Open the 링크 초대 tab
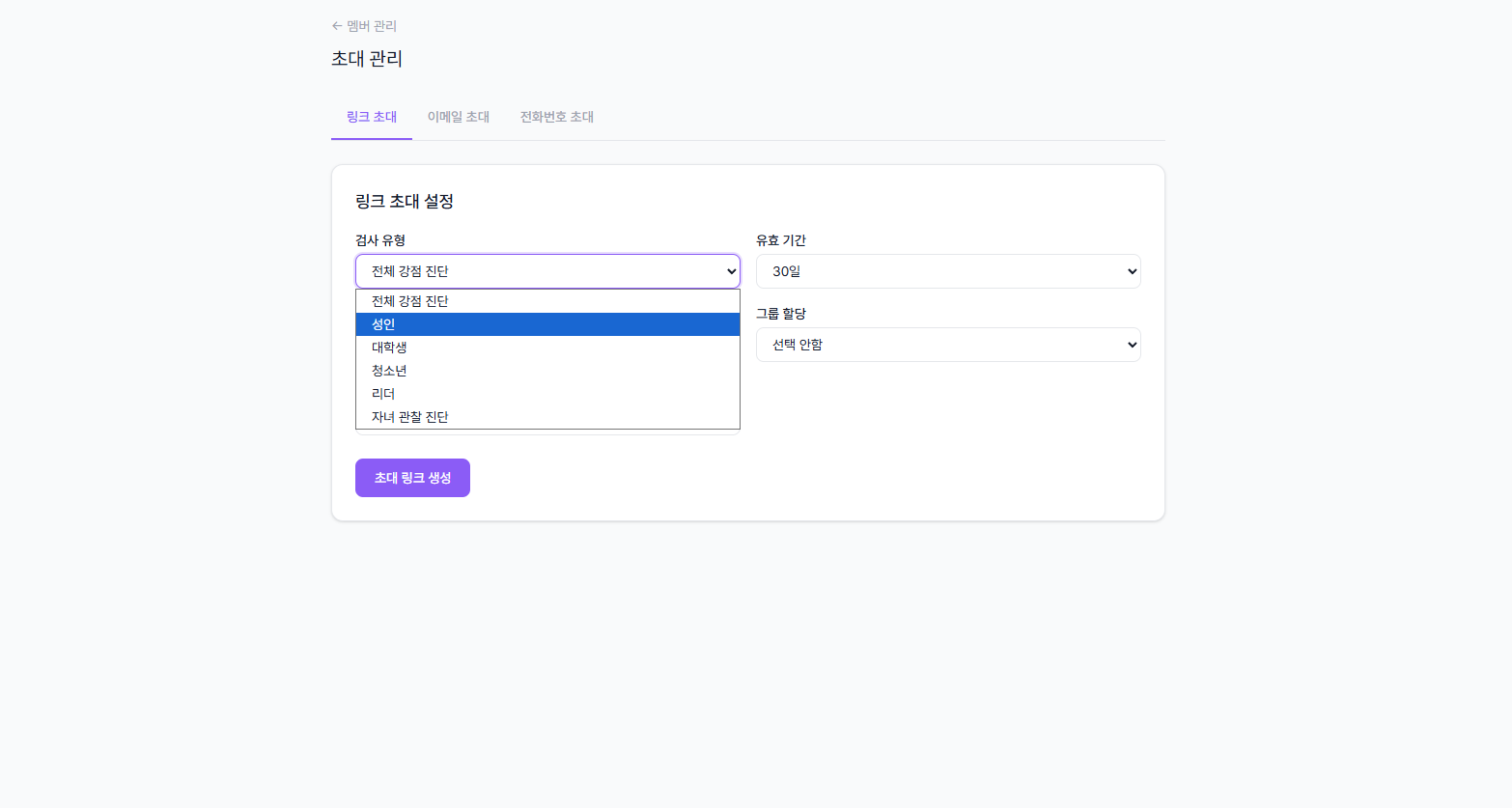This screenshot has height=808, width=1512. (x=371, y=116)
